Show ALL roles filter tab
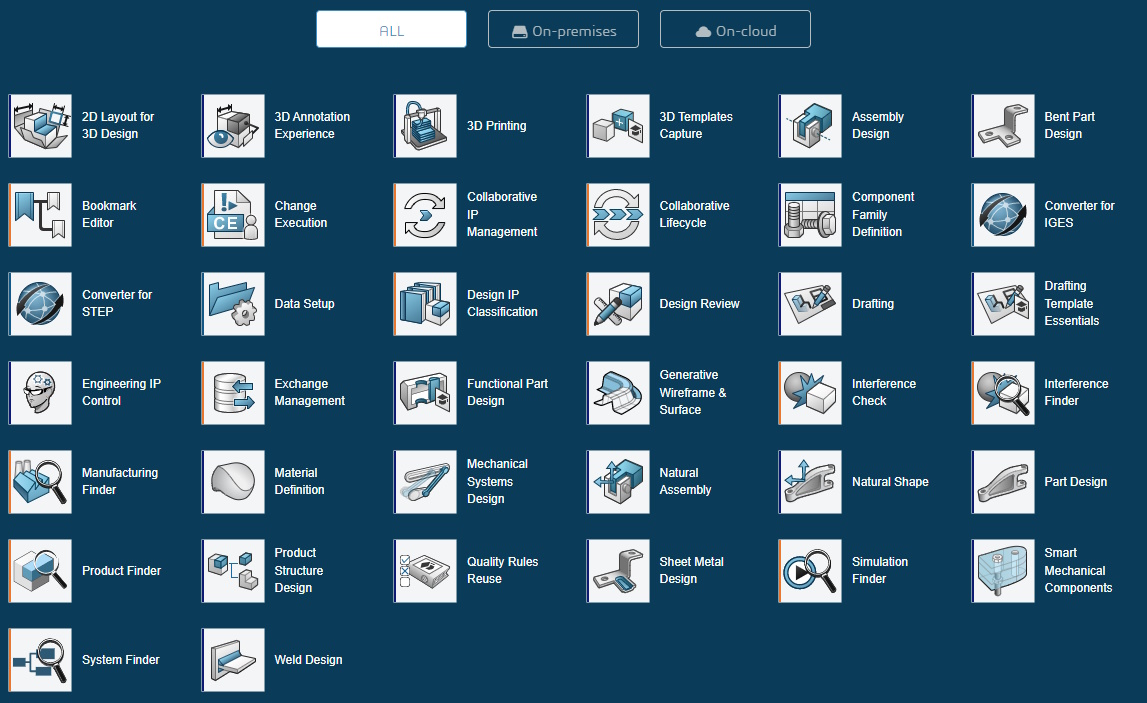The image size is (1147, 703). (x=391, y=30)
